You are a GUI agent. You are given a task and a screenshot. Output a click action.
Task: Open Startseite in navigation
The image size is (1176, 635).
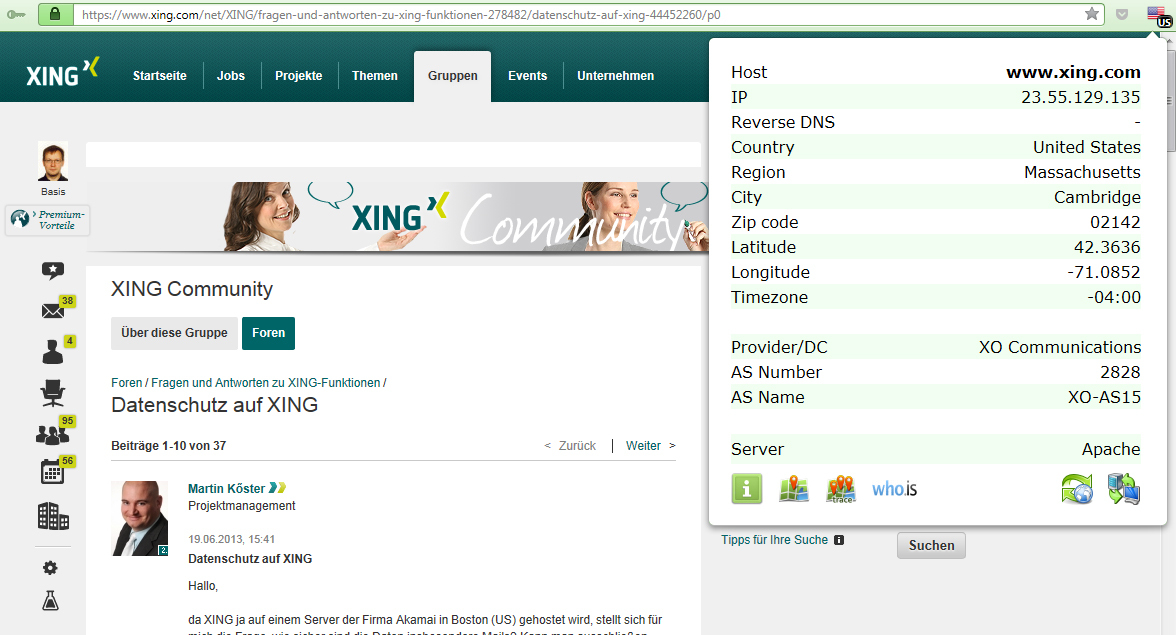tap(160, 76)
